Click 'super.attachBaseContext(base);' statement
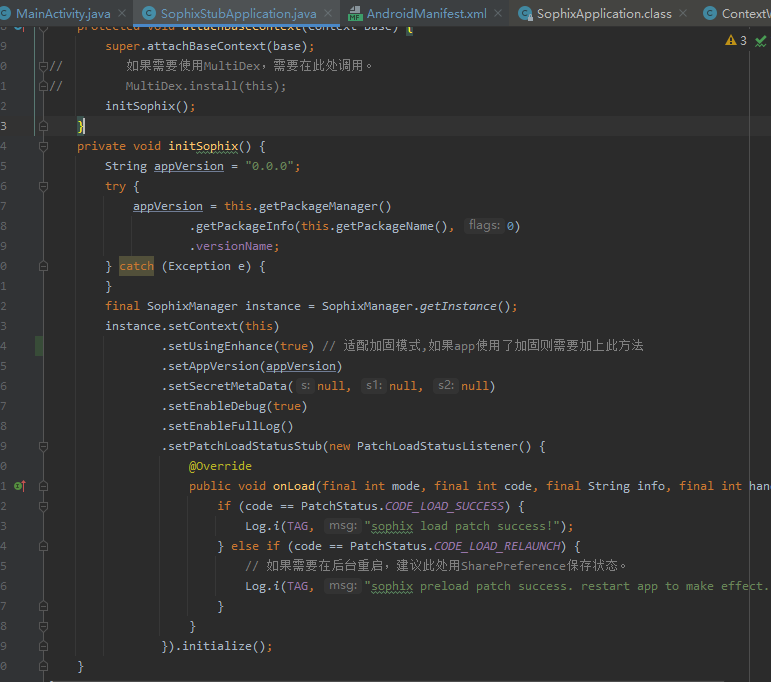 [x=210, y=46]
